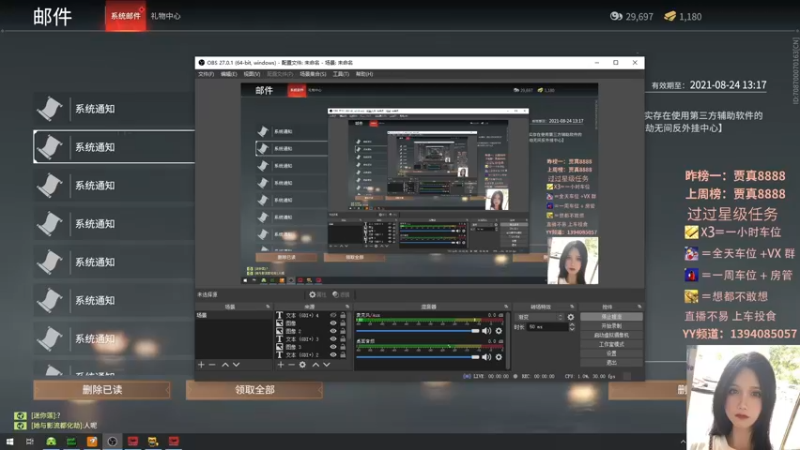Move scene up in the Scenes panel
The image size is (800, 450).
tap(225, 365)
